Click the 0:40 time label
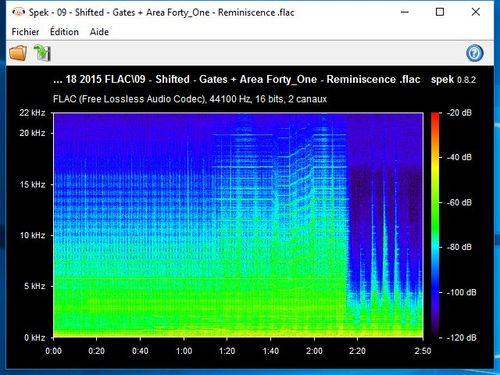This screenshot has width=500, height=375. click(140, 351)
